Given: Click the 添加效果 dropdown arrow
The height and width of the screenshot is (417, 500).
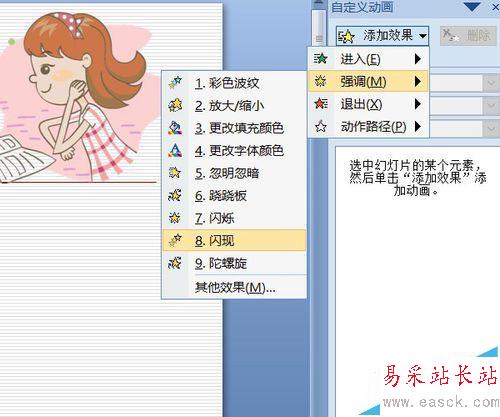Looking at the screenshot, I should click(x=423, y=36).
